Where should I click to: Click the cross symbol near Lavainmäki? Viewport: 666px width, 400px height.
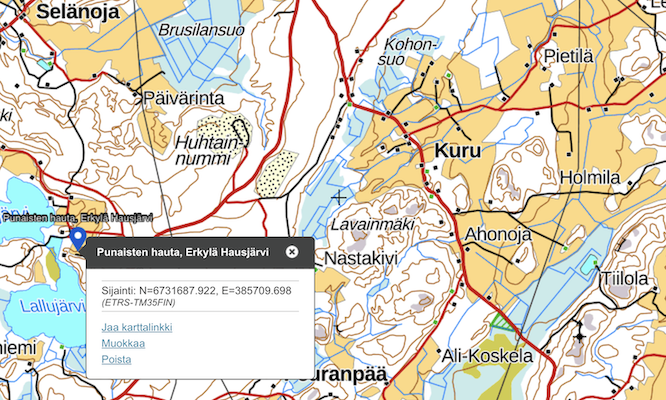pos(339,197)
